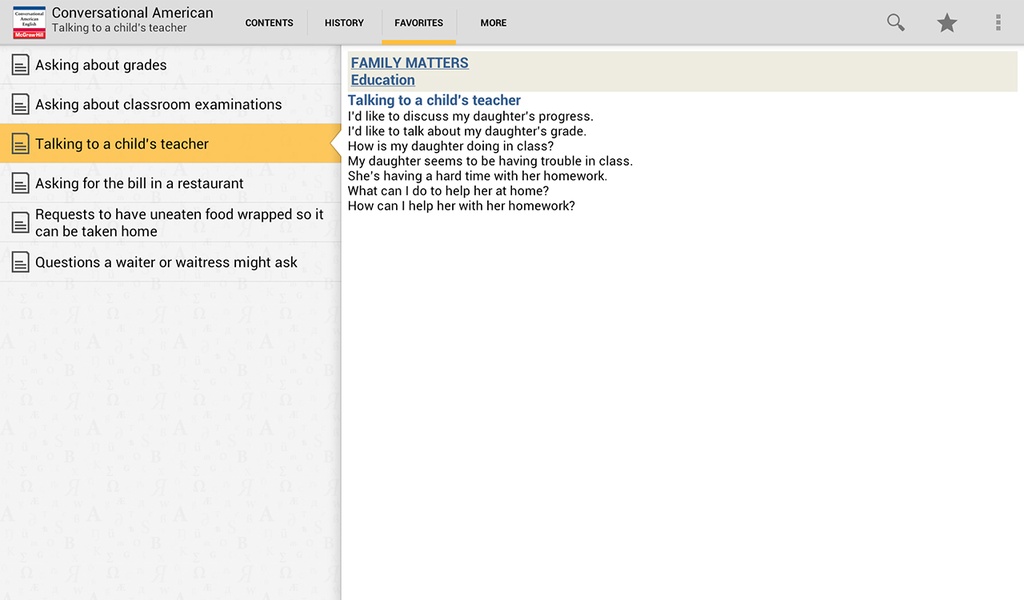Click phrase 'I'd like to discuss my daughter's progress.'

tap(470, 116)
